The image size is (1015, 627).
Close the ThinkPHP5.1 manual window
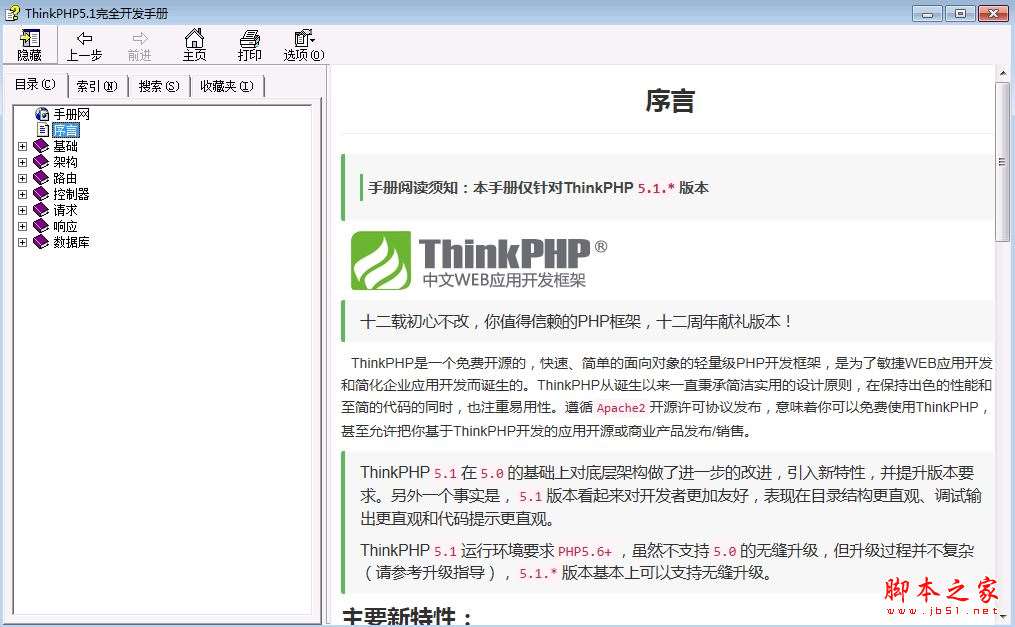click(x=993, y=13)
